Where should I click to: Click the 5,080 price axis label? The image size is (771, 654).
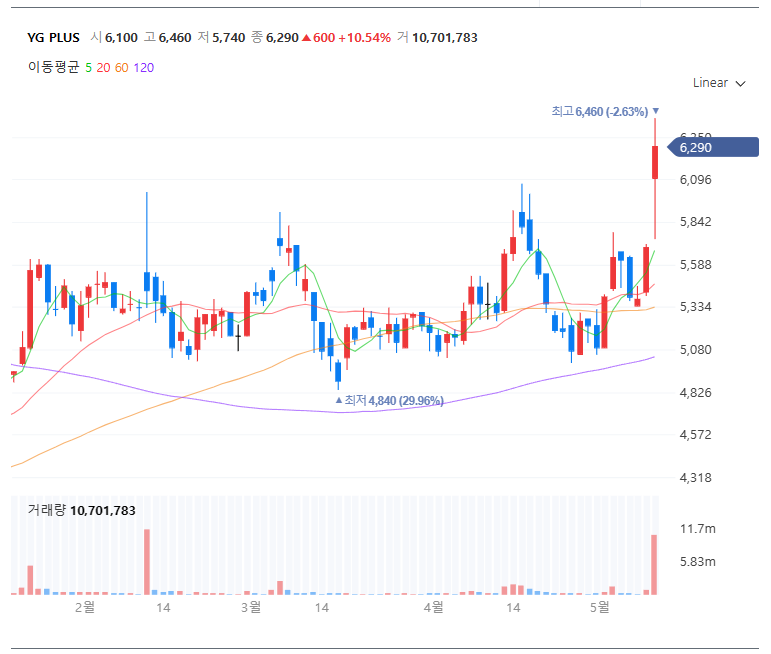tap(695, 350)
